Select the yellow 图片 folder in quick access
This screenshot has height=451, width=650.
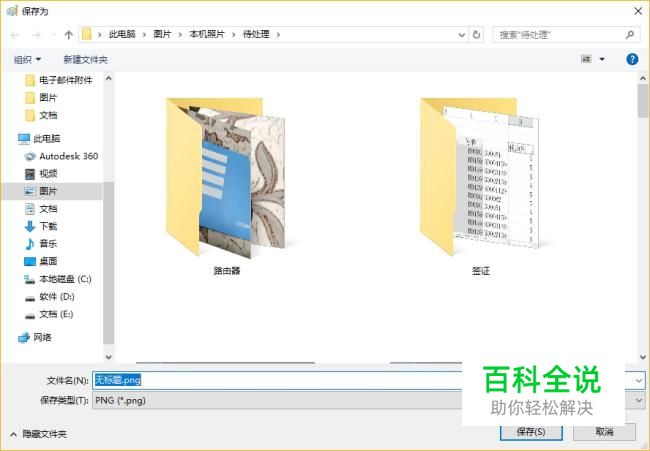[41, 98]
